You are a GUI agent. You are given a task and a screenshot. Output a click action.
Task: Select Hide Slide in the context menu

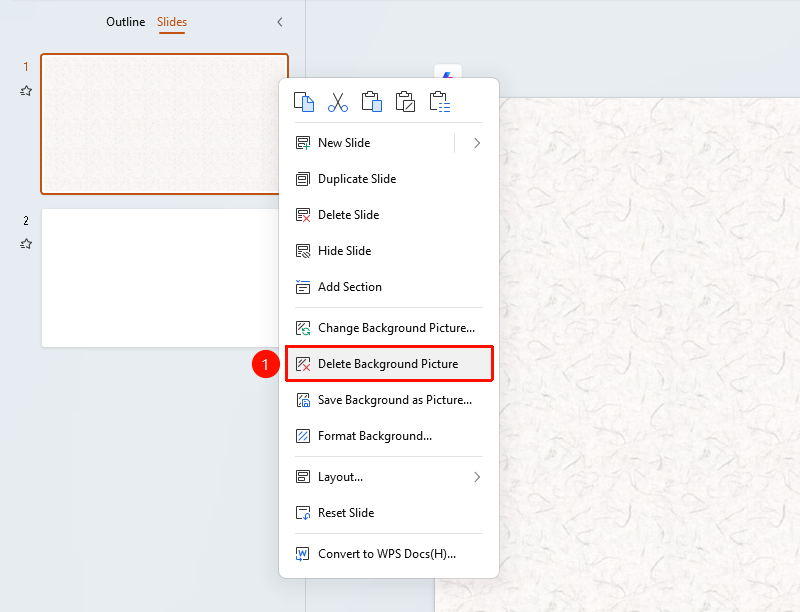pyautogui.click(x=389, y=251)
